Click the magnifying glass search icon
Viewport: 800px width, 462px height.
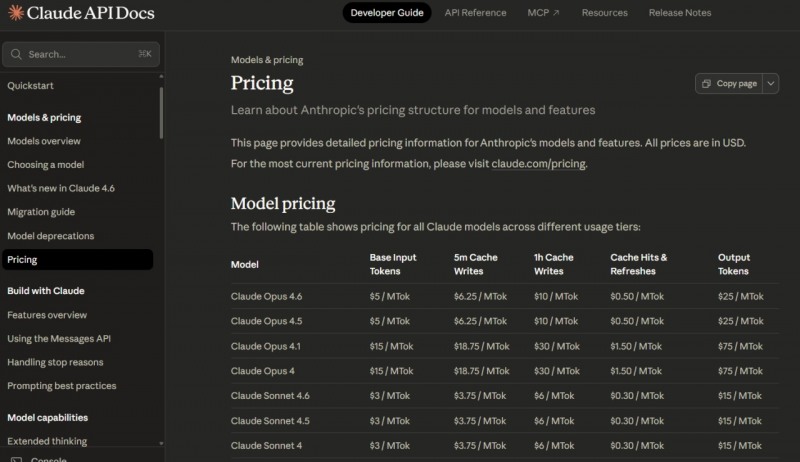pyautogui.click(x=16, y=54)
